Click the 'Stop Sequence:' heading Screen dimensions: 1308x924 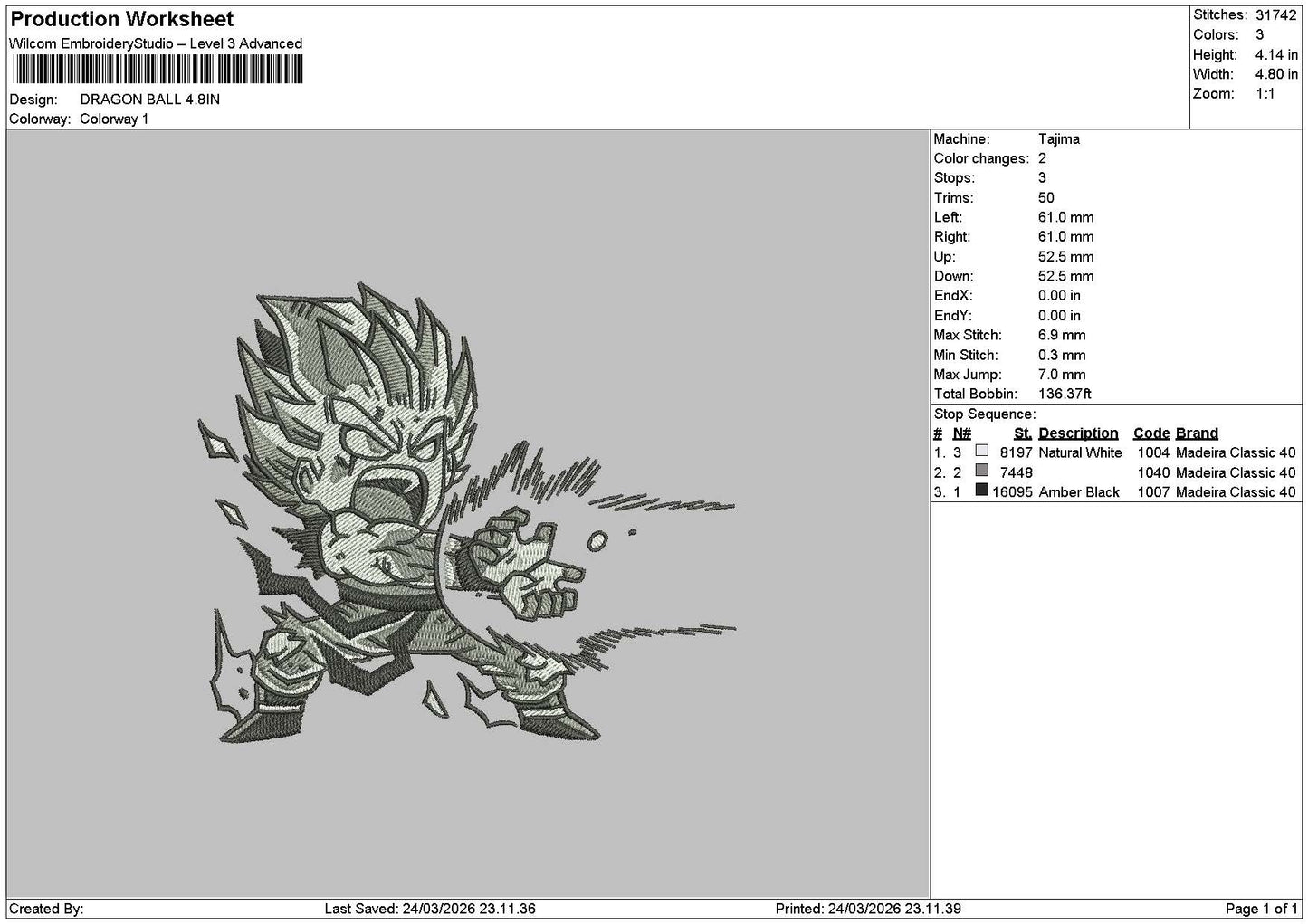985,414
